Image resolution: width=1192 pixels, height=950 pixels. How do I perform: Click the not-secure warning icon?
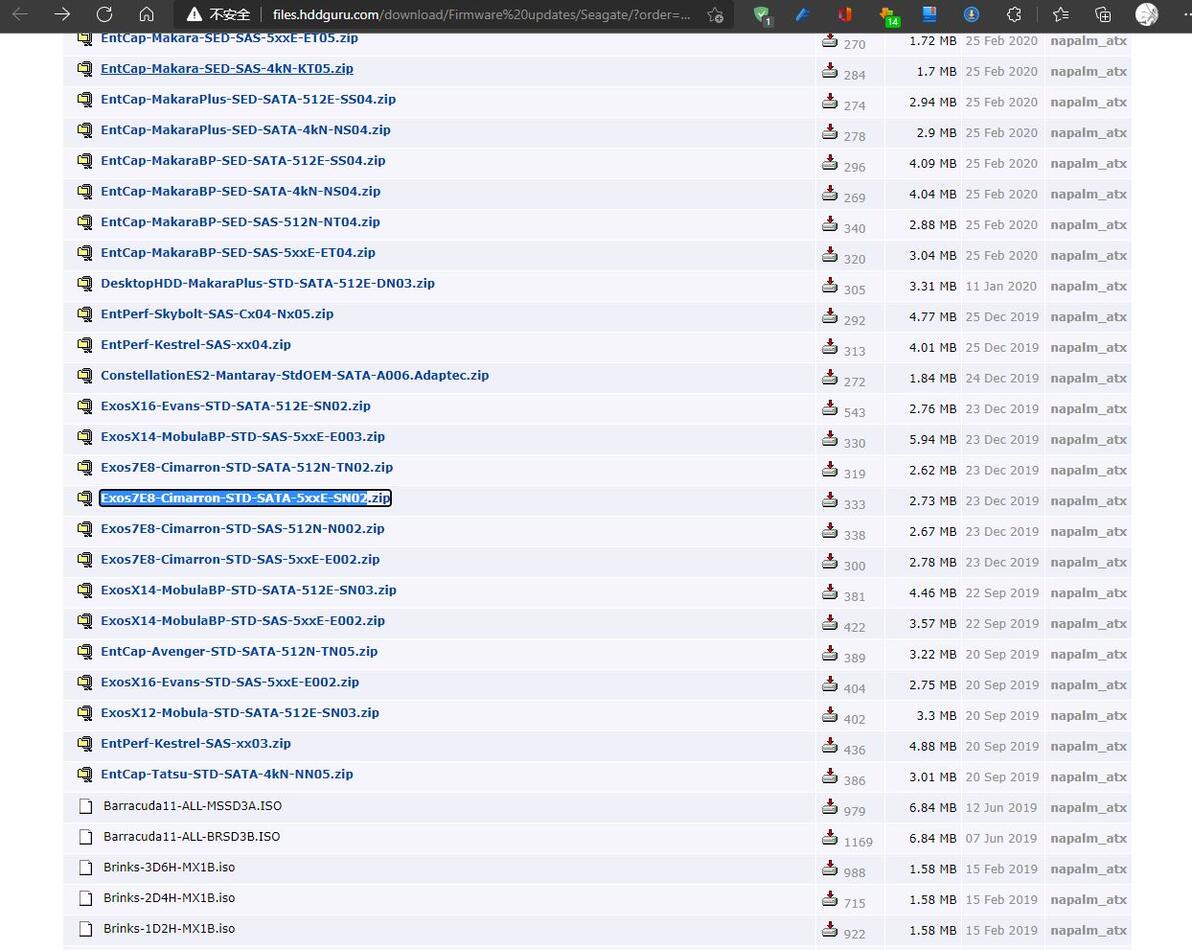195,14
